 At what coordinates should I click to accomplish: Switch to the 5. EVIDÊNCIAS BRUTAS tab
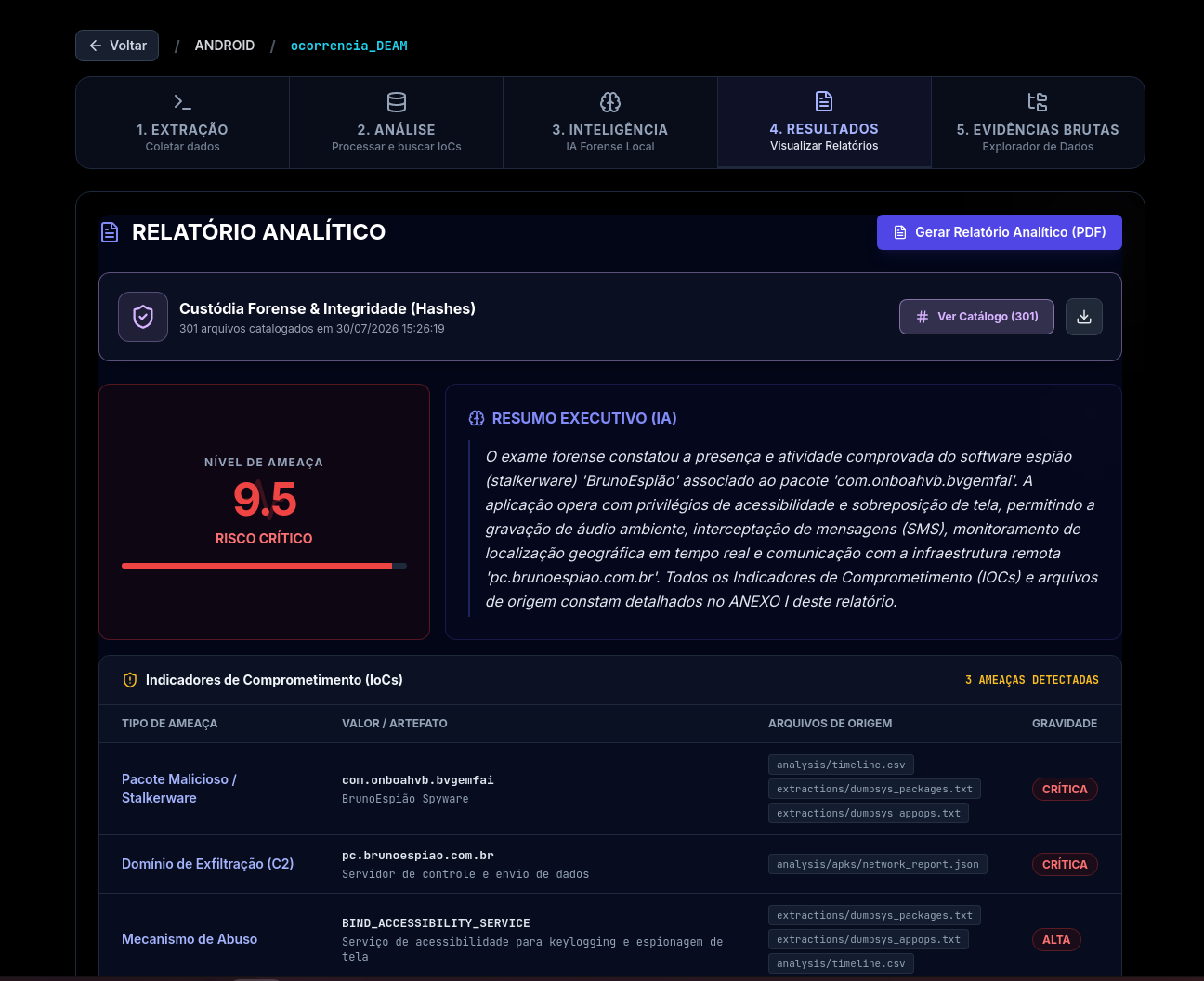[1038, 123]
